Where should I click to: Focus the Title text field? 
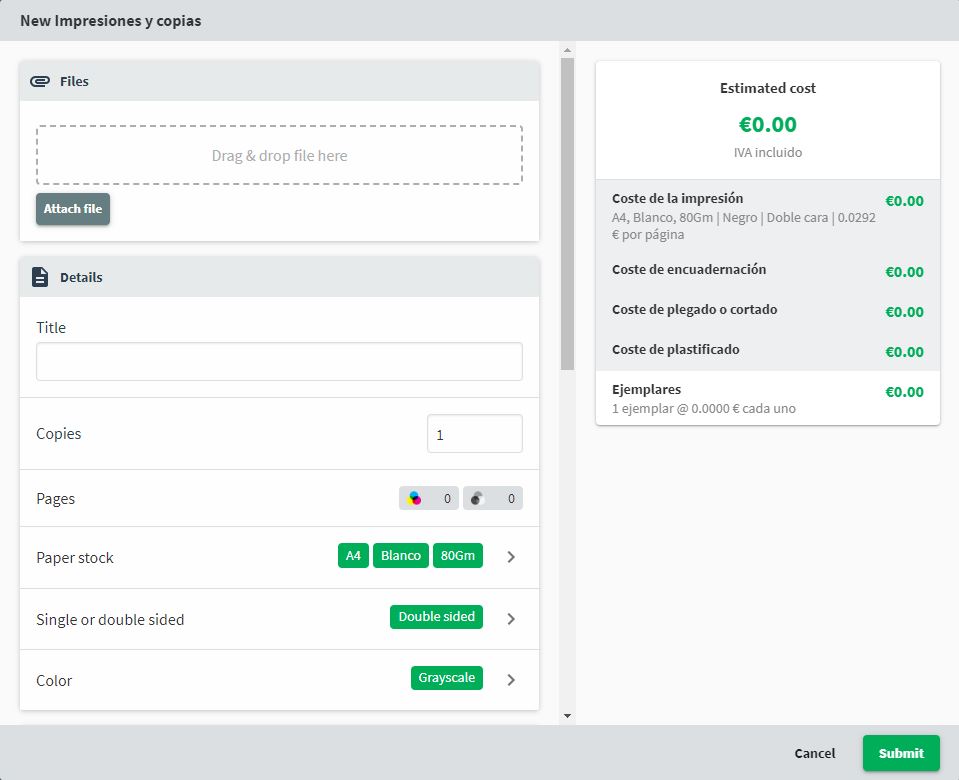(x=279, y=362)
